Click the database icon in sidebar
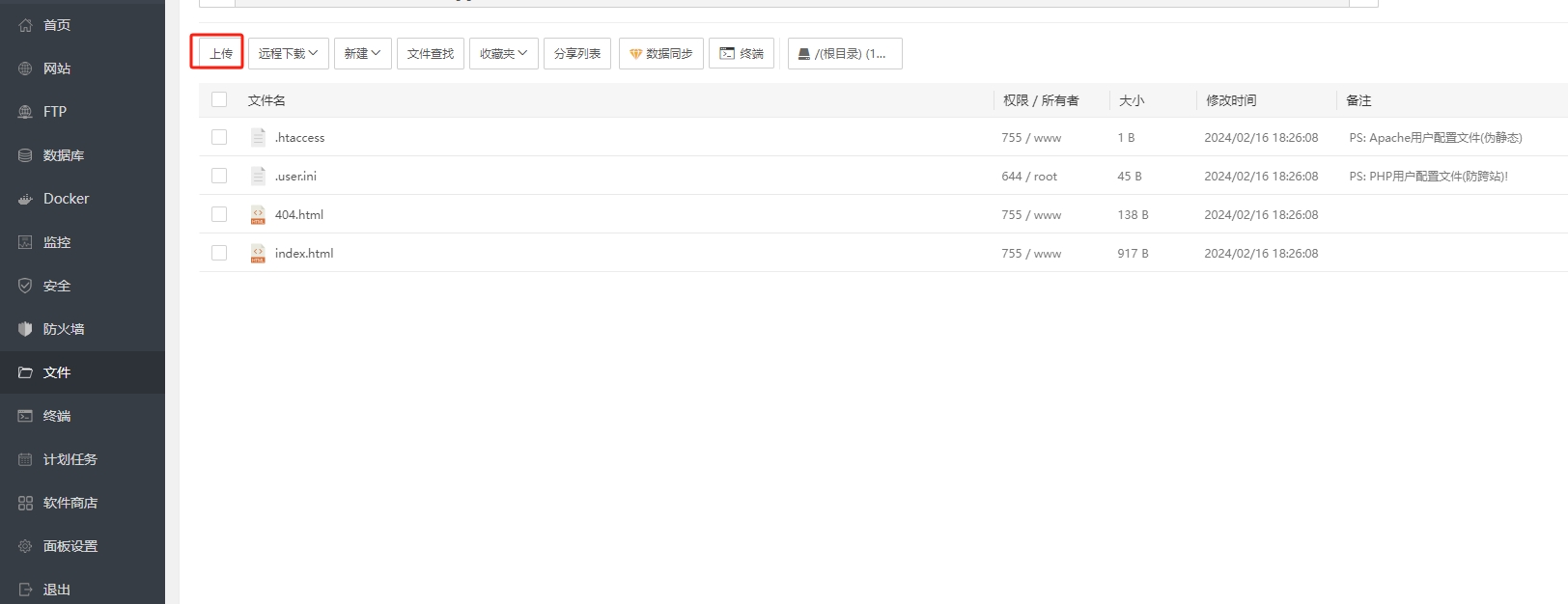This screenshot has width=1568, height=604. (x=25, y=155)
